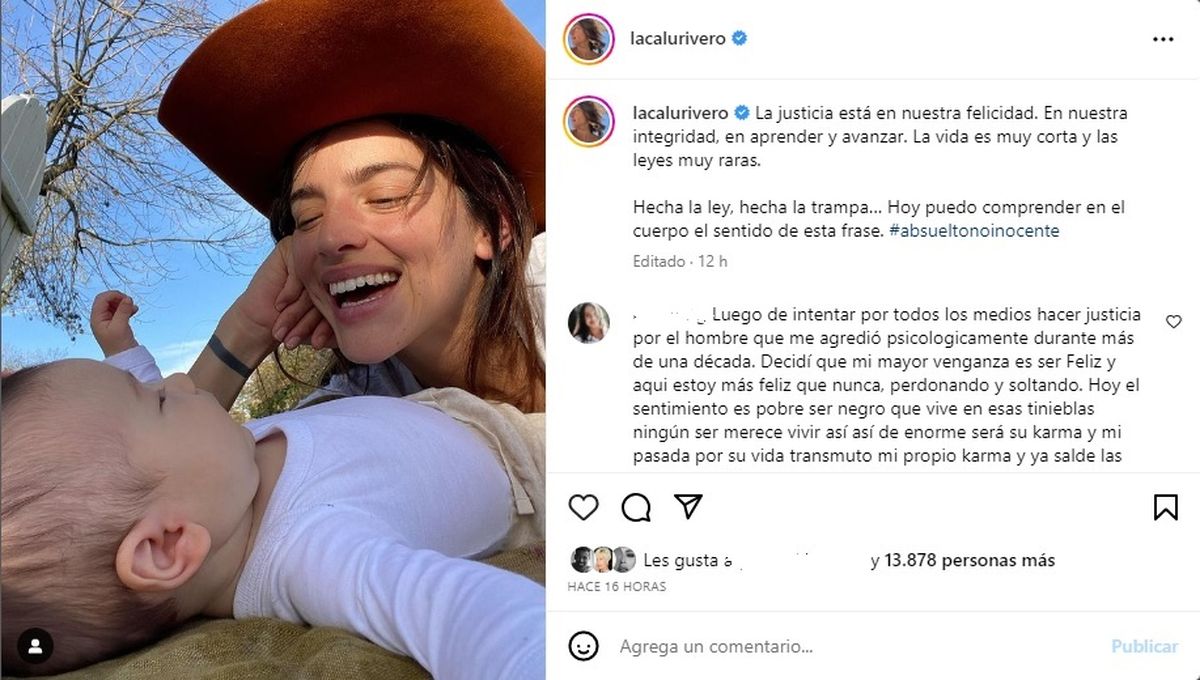The height and width of the screenshot is (680, 1200).
Task: Open the emoji picker smiley icon
Action: tap(585, 646)
